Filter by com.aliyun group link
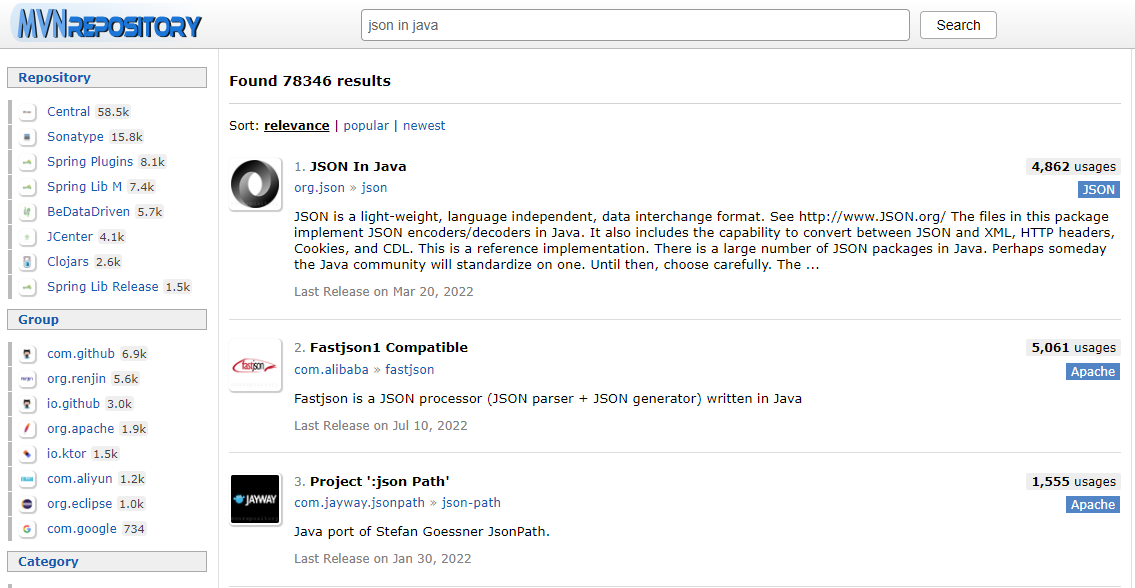 click(80, 479)
